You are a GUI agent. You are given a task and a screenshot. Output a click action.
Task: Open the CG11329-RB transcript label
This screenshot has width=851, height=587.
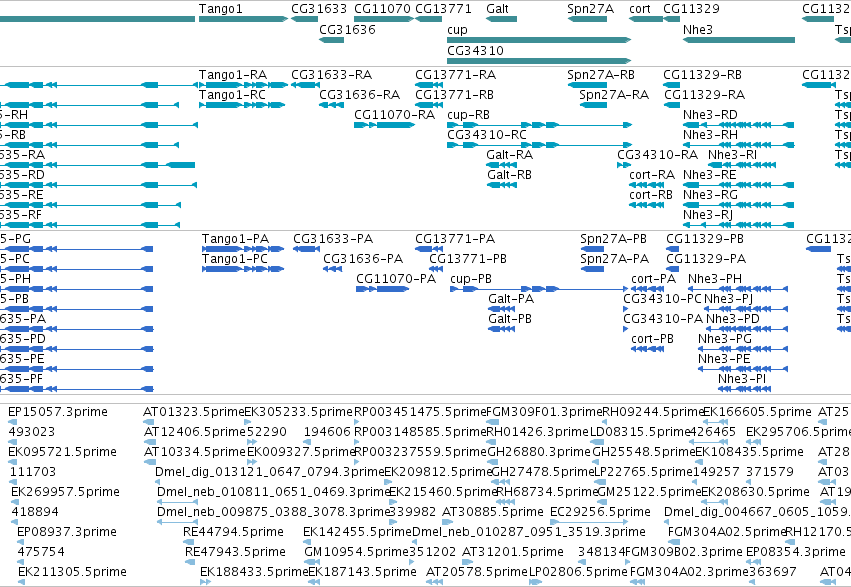tap(702, 74)
